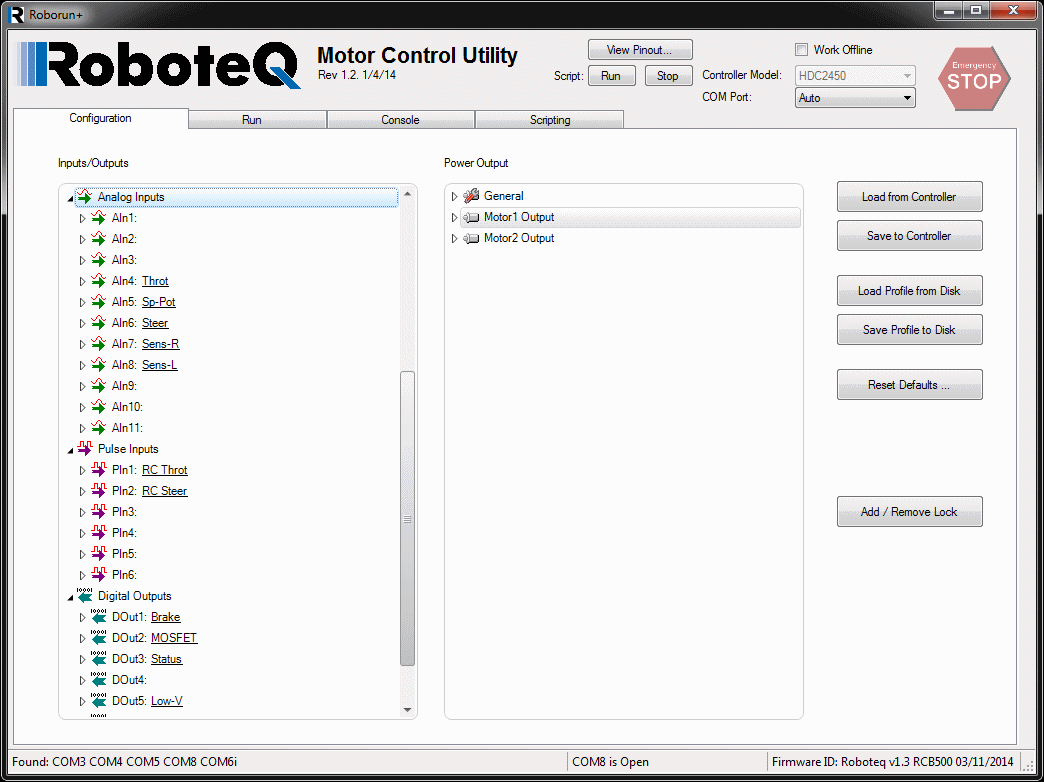Click the Add / Remove Lock button
The height and width of the screenshot is (782, 1044).
pyautogui.click(x=909, y=512)
